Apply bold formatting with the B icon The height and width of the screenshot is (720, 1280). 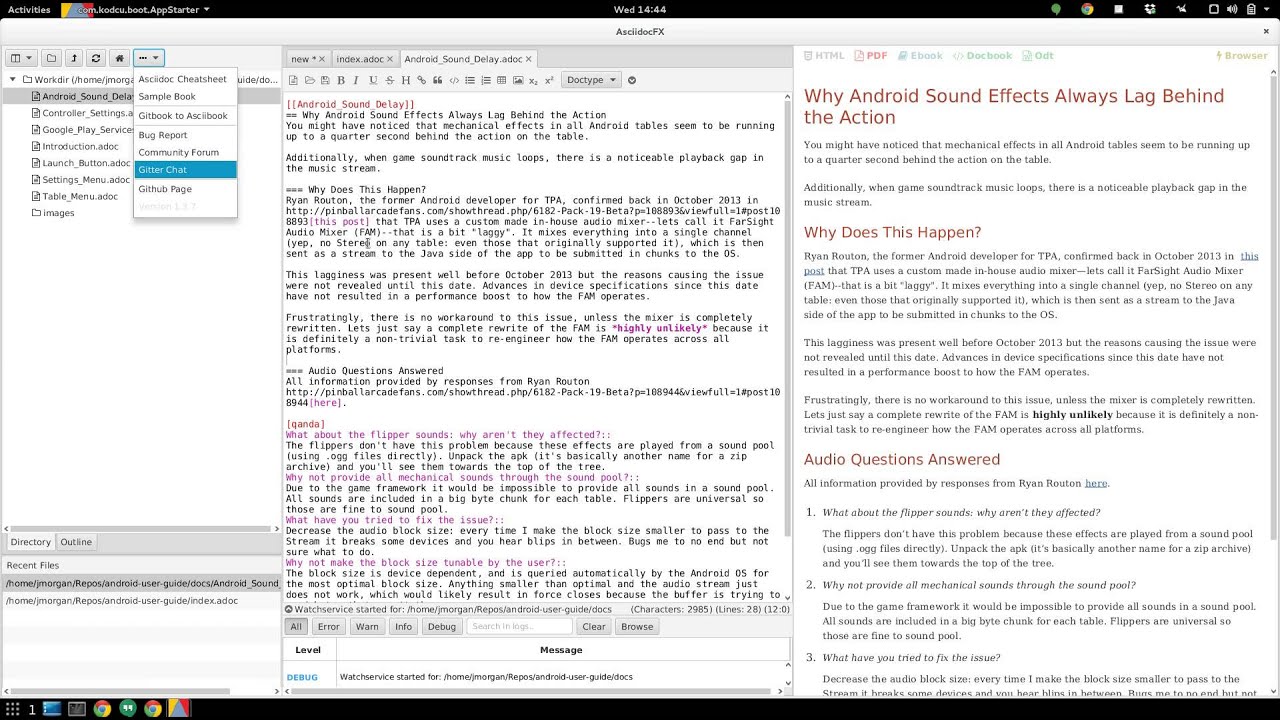point(341,80)
